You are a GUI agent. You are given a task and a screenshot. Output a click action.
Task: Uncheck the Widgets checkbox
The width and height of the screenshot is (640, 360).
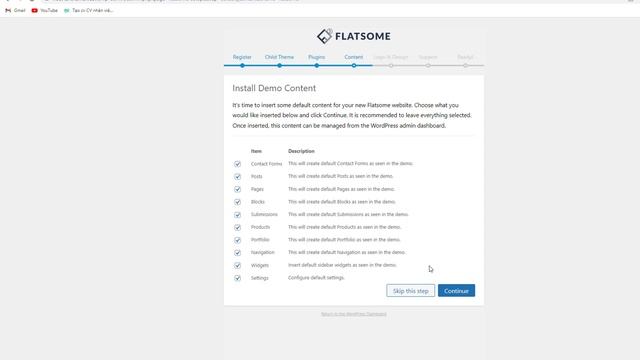coord(238,265)
